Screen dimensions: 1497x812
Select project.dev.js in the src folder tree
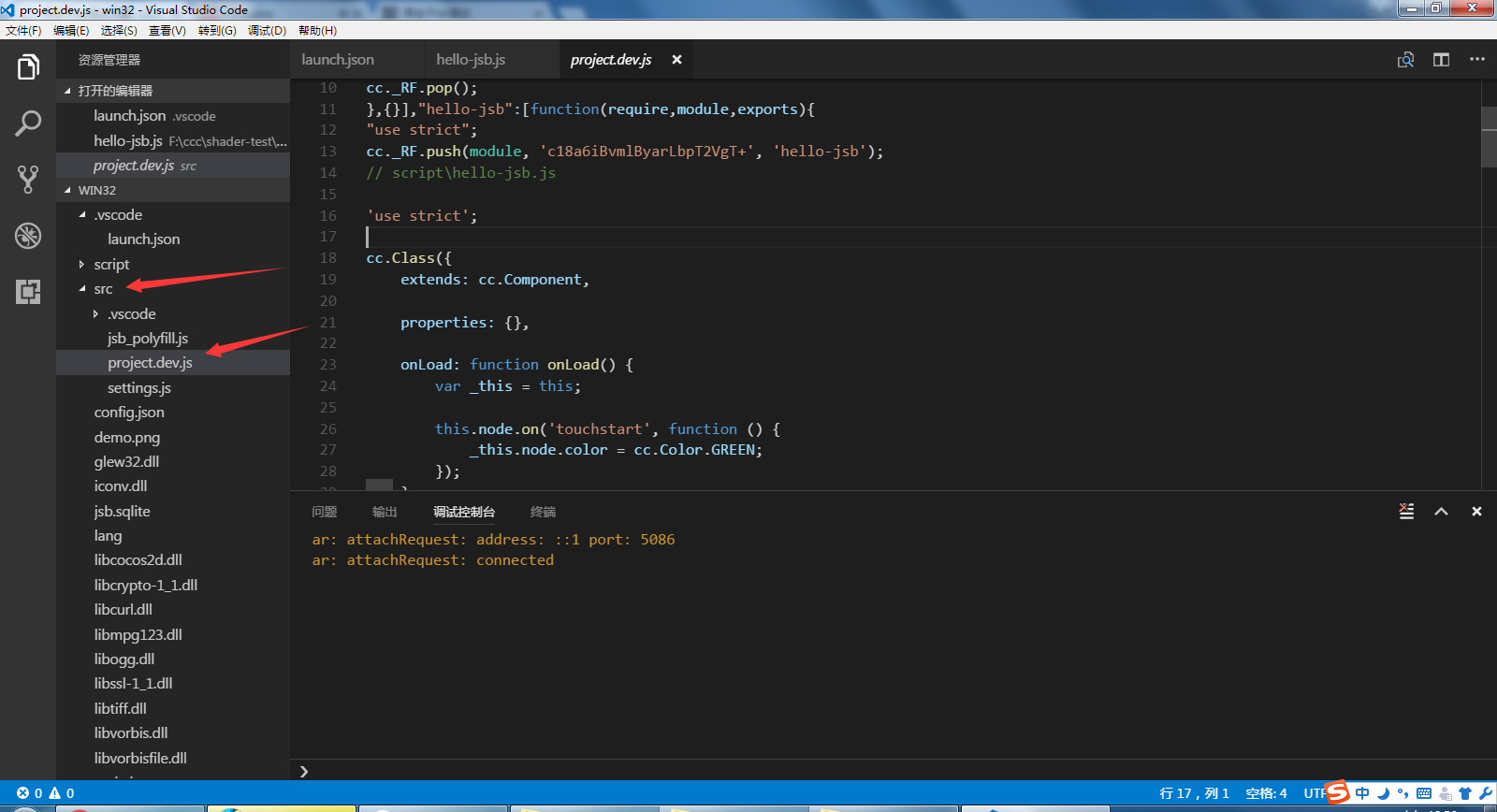tap(173, 363)
